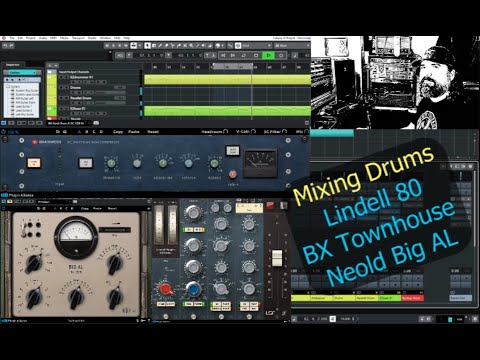Solo the Drums track

pos(66,88)
